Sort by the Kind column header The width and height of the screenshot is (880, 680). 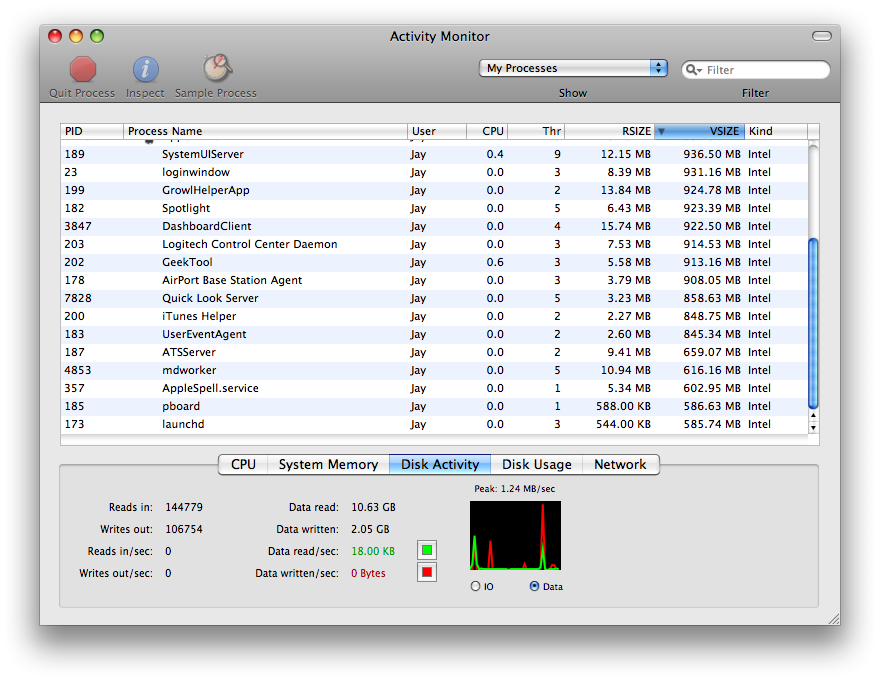776,131
